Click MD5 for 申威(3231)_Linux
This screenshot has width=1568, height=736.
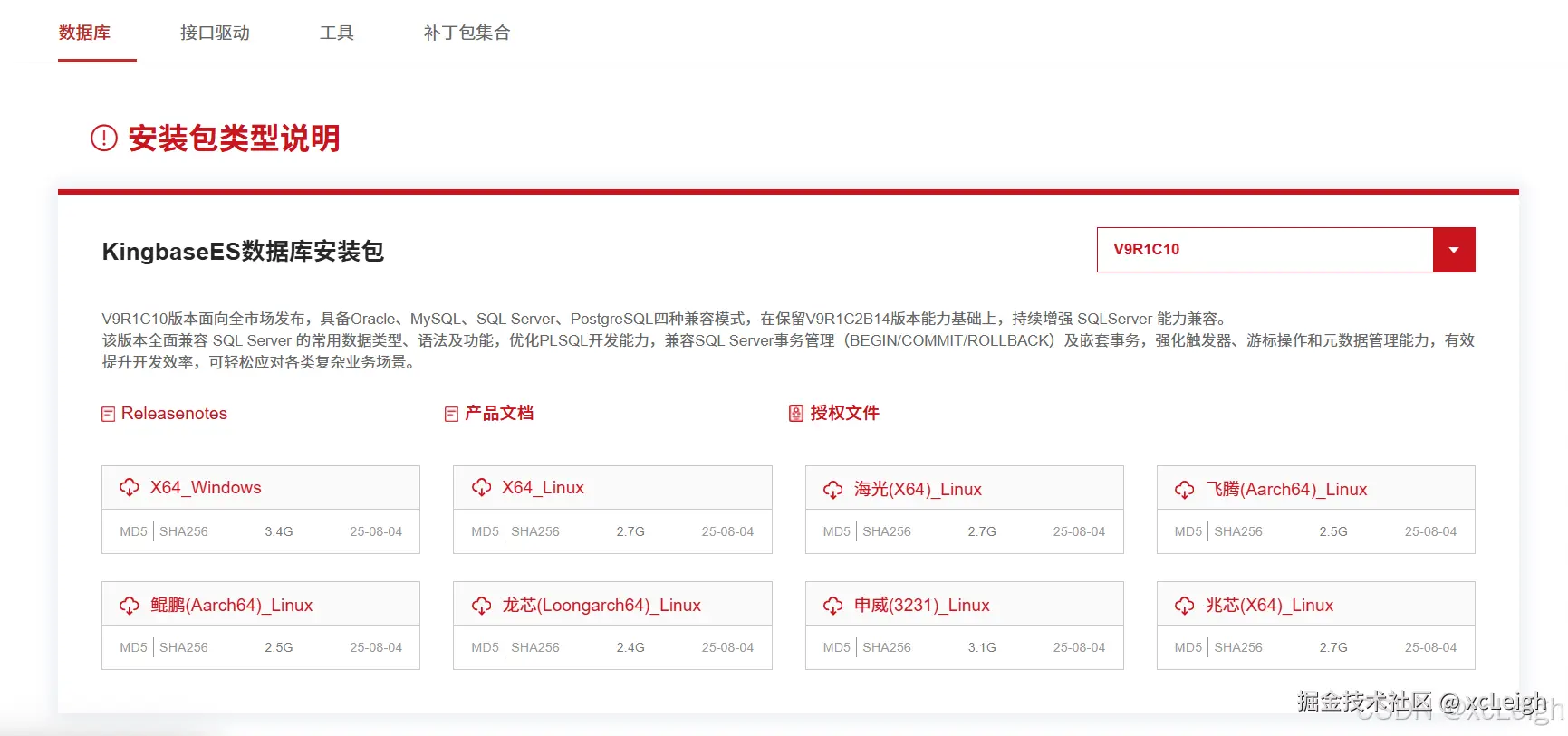[836, 647]
